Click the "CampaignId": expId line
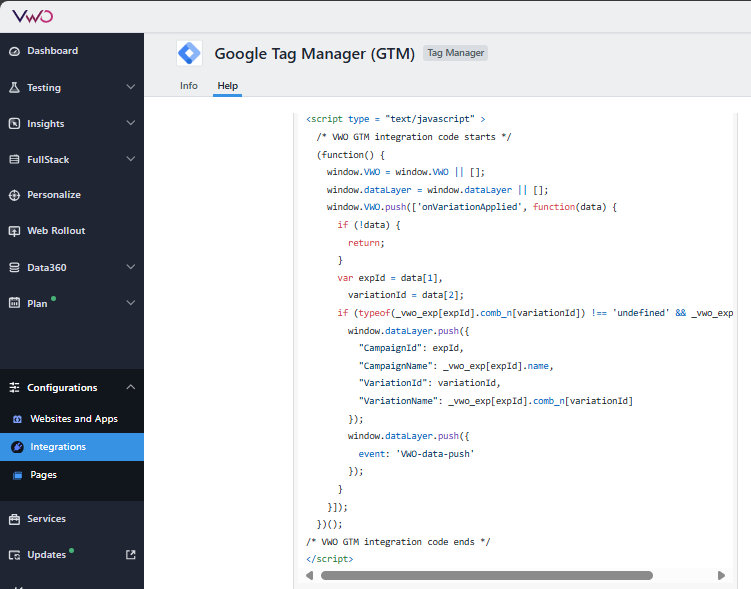 tap(411, 348)
